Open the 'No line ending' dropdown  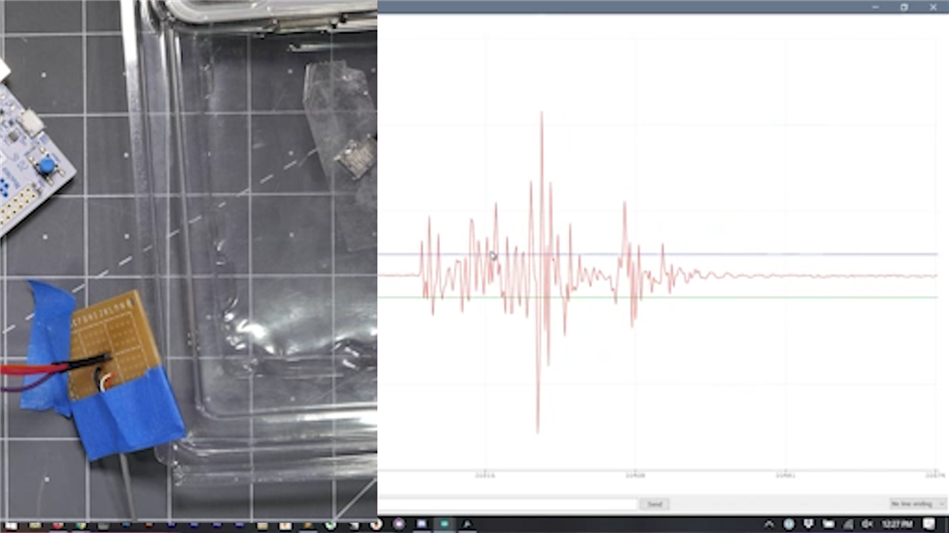tap(916, 504)
